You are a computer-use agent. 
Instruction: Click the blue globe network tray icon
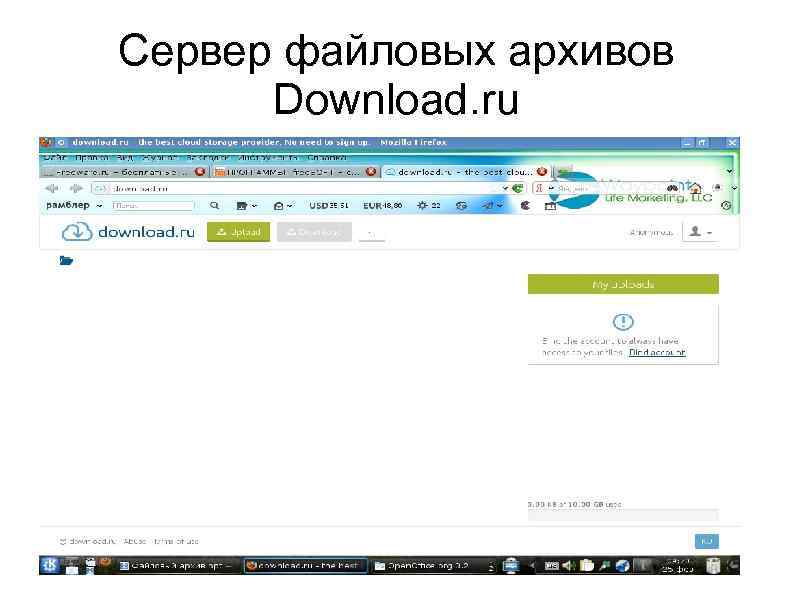[622, 566]
